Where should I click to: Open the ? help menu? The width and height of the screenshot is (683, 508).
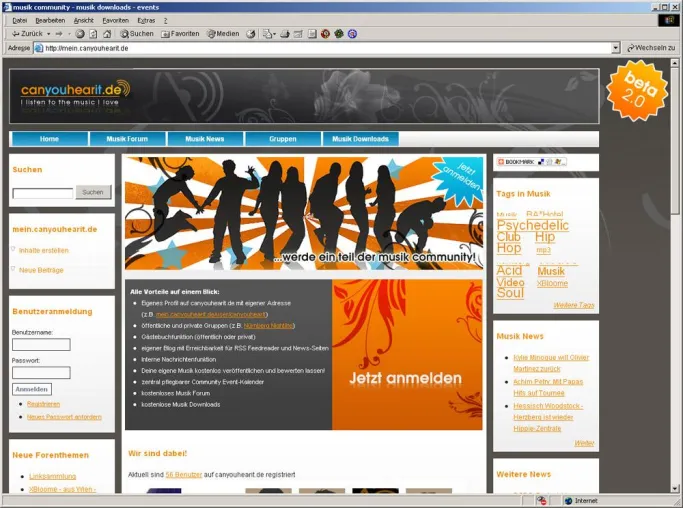point(166,20)
